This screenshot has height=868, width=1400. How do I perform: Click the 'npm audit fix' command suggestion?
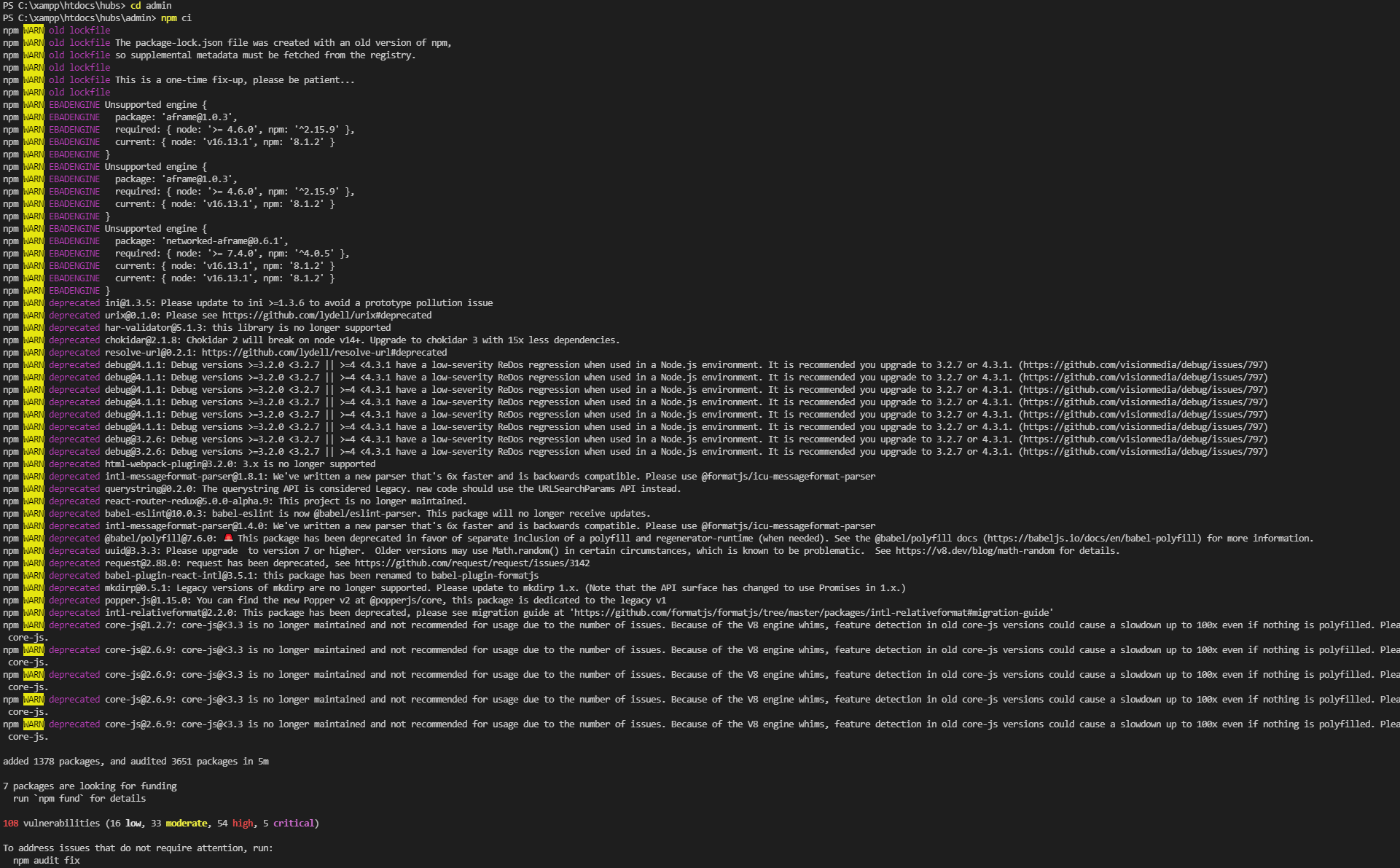coord(47,861)
